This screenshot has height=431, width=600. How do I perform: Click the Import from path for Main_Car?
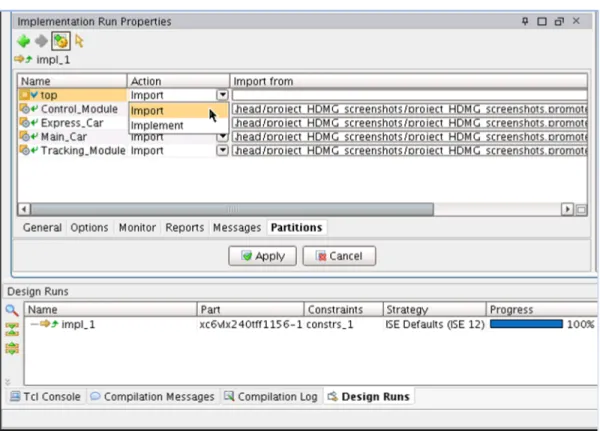[x=409, y=137]
